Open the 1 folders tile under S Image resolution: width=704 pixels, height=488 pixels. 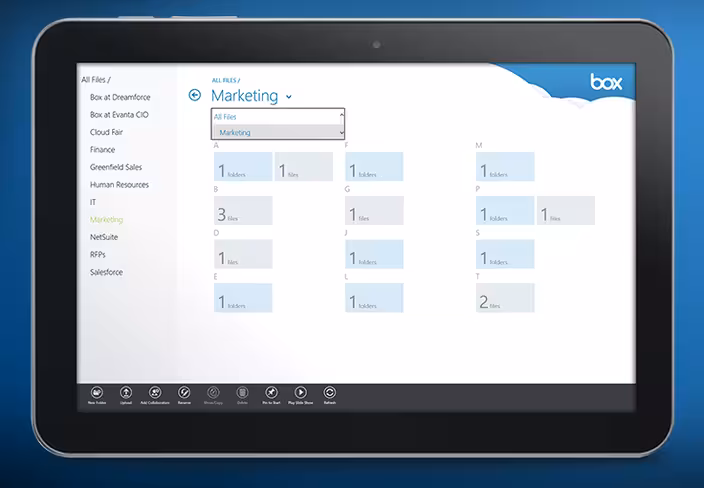pyautogui.click(x=505, y=254)
